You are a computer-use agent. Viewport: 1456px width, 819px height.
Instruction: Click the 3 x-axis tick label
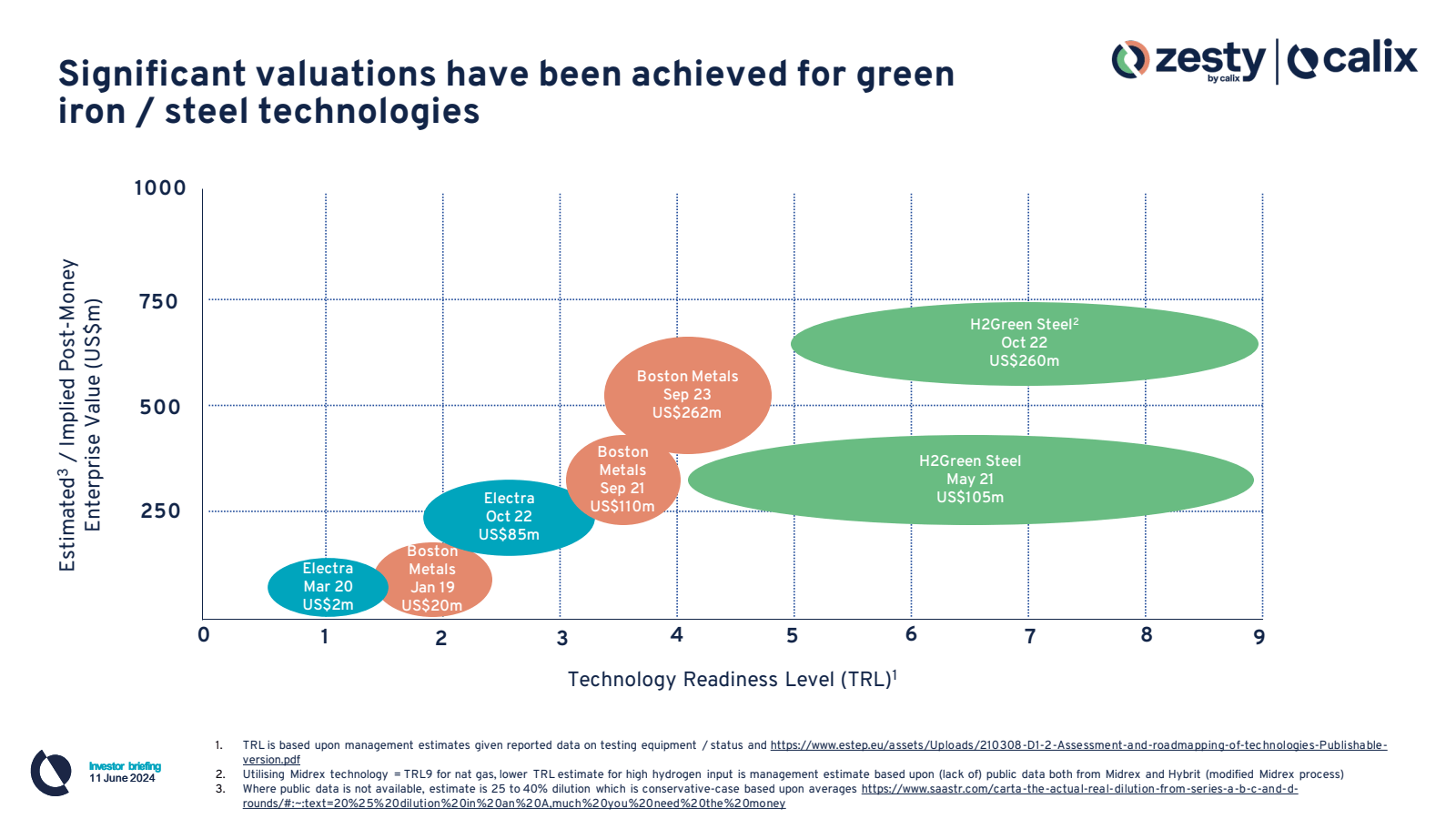[562, 638]
